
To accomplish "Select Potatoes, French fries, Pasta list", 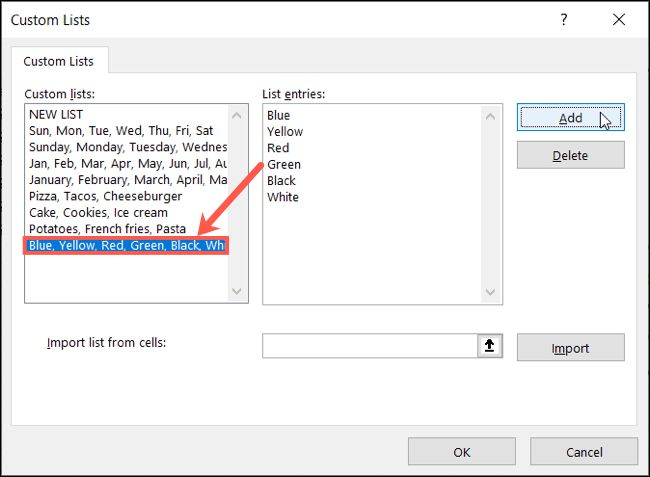I will [108, 229].
